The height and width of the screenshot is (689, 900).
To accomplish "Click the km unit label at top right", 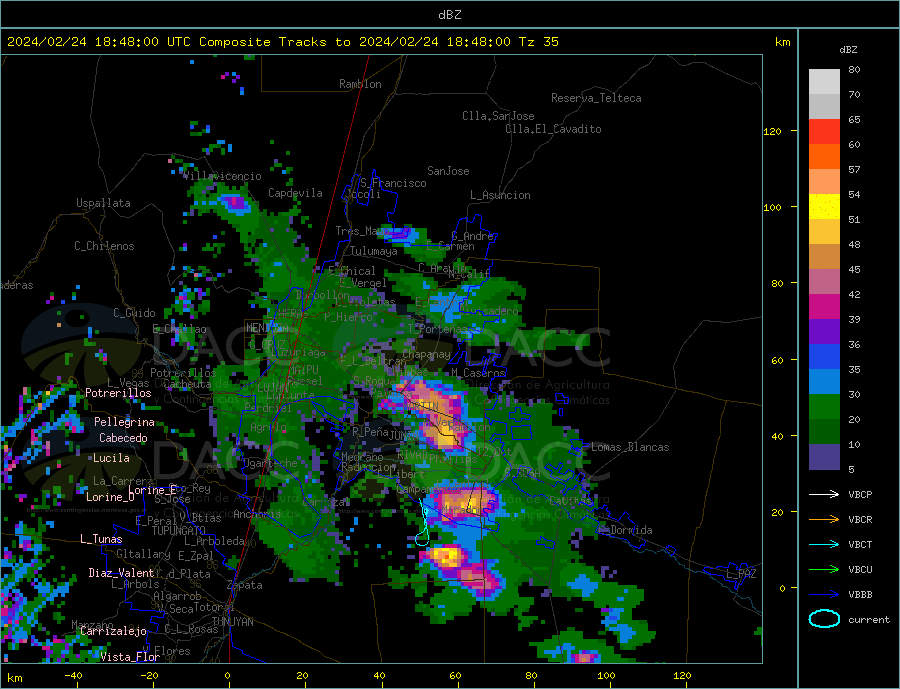I will (x=782, y=42).
